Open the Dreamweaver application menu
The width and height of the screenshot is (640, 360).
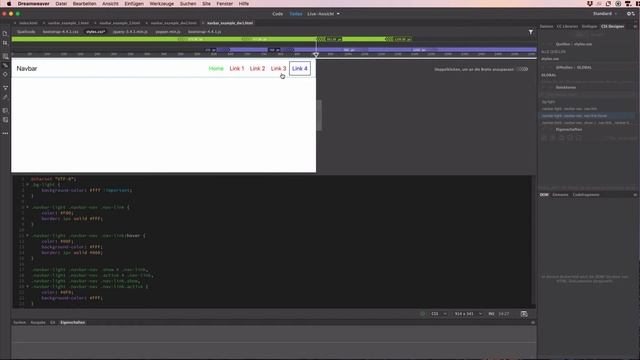click(33, 4)
